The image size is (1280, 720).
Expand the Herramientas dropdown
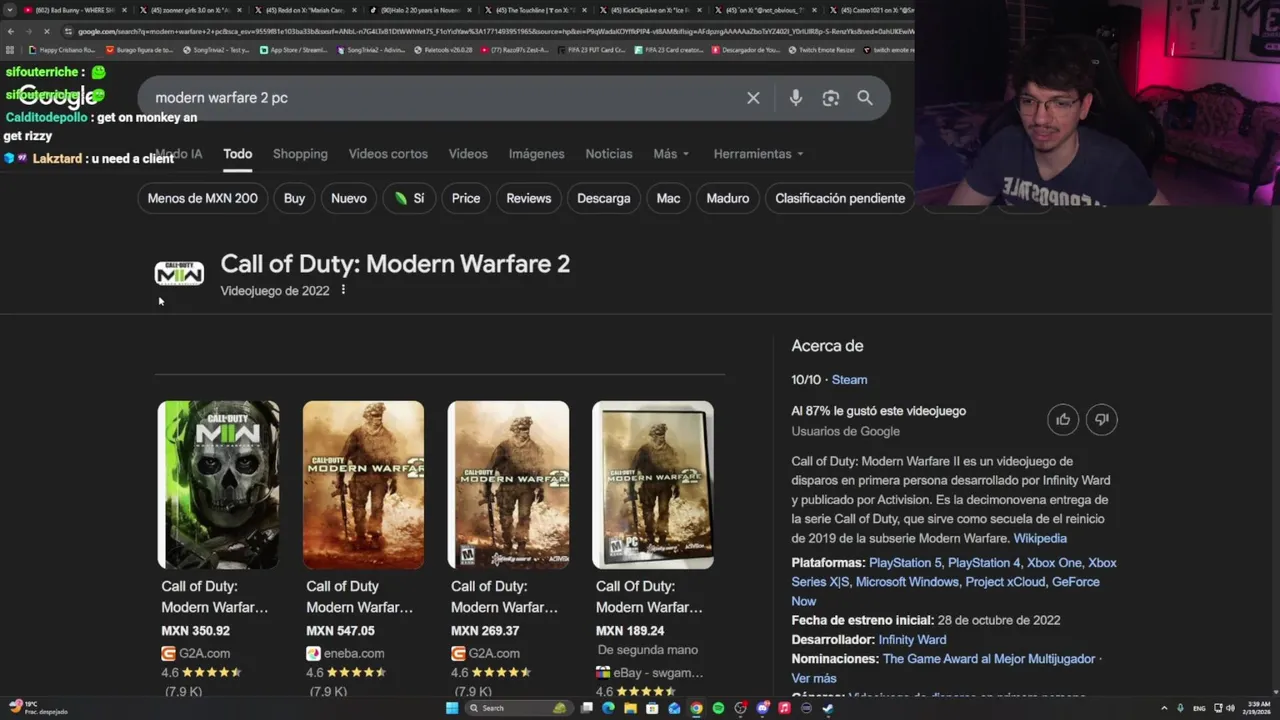click(x=759, y=154)
